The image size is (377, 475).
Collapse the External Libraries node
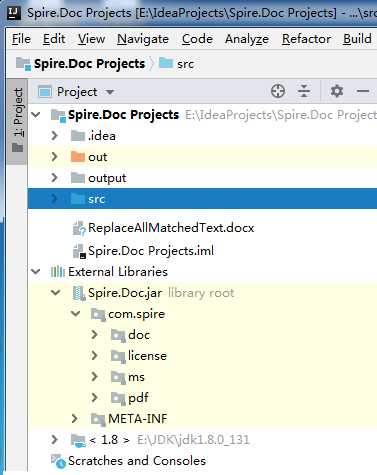[x=35, y=272]
